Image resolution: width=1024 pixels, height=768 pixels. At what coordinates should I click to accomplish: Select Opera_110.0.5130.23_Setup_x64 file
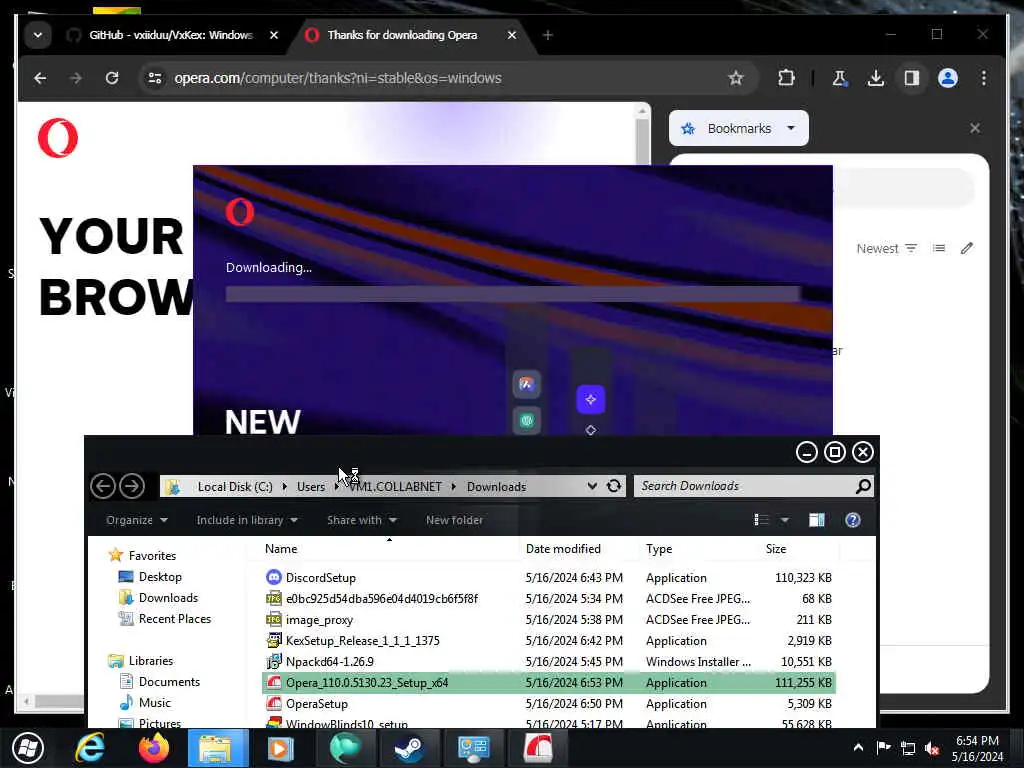(547, 683)
